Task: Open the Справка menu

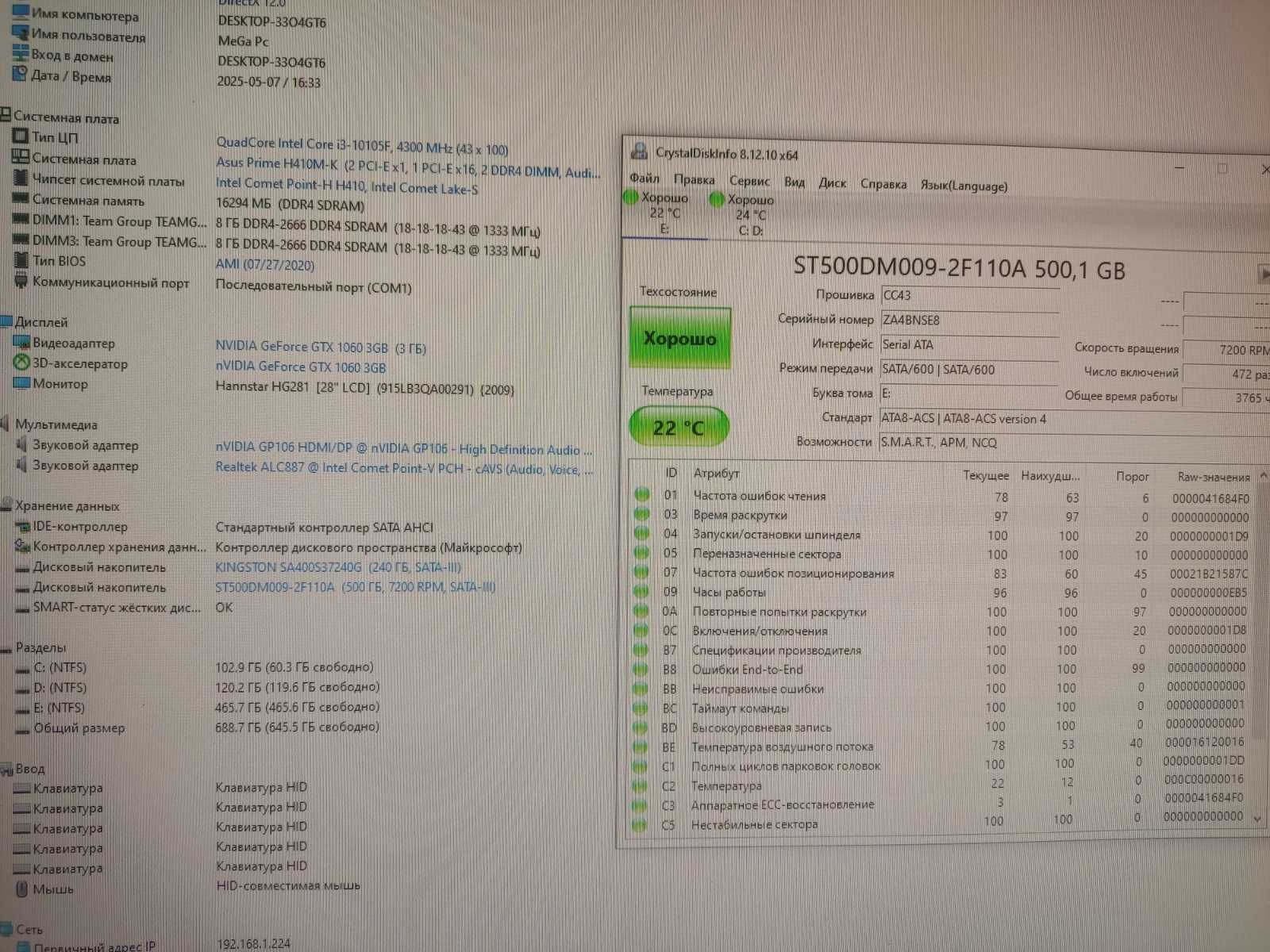Action: tap(883, 184)
